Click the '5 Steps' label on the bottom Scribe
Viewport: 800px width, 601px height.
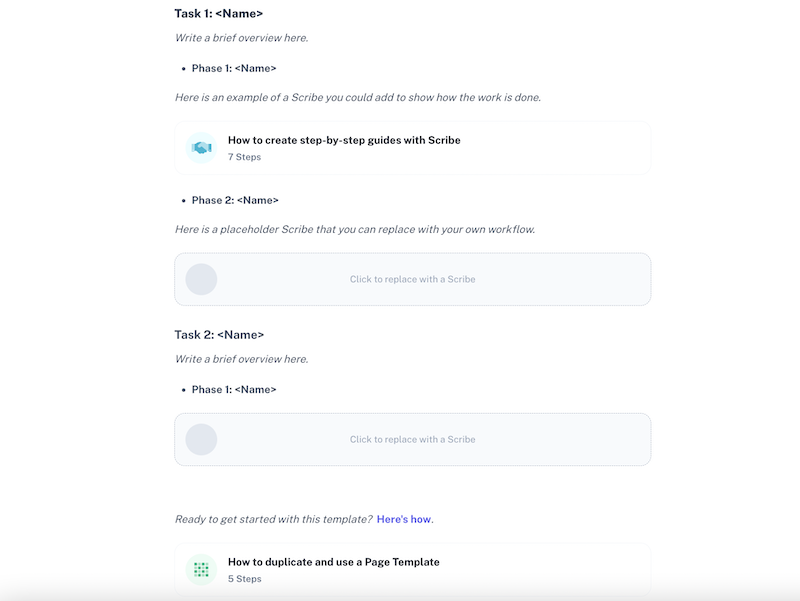tap(243, 578)
